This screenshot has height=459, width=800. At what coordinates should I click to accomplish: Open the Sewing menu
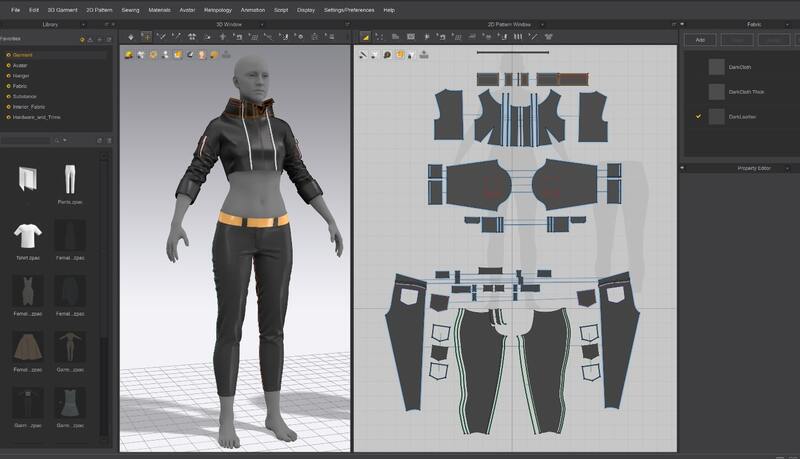(130, 9)
